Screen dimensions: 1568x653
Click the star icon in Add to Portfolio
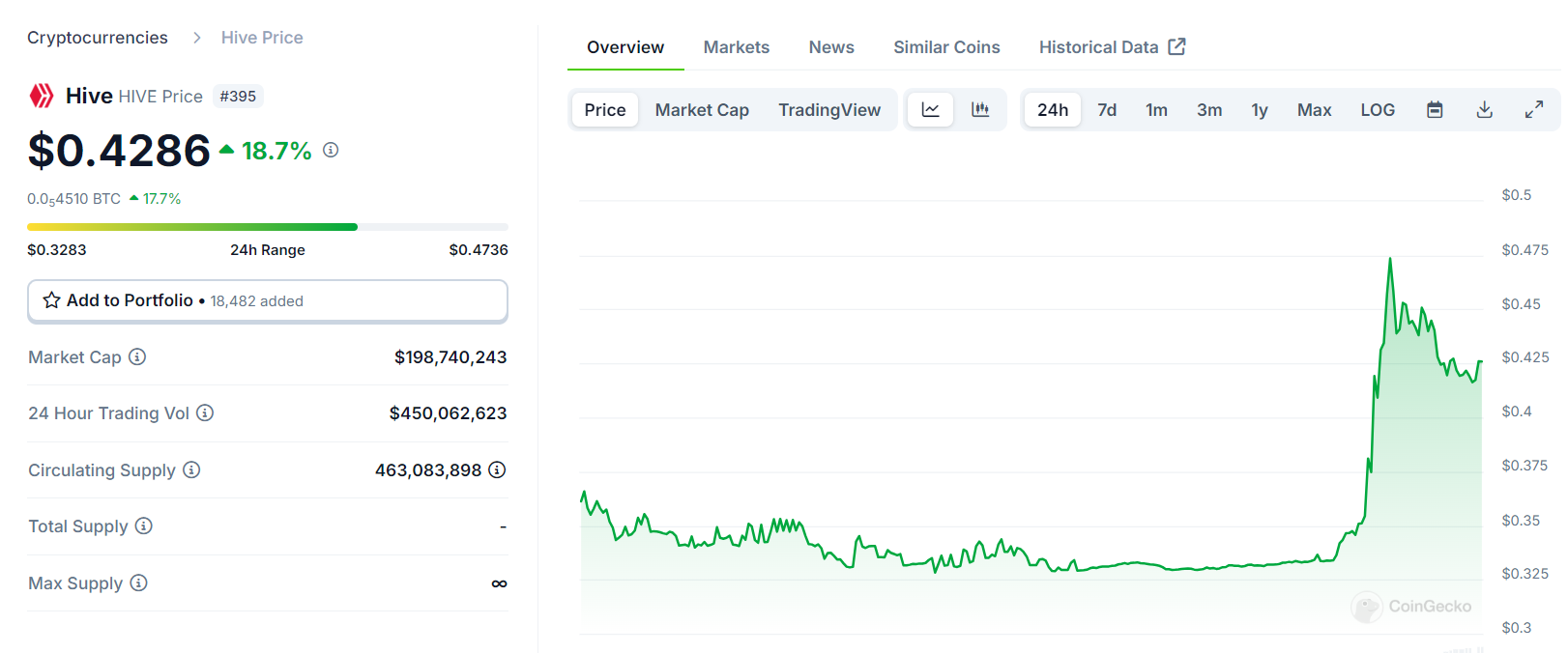[x=52, y=300]
